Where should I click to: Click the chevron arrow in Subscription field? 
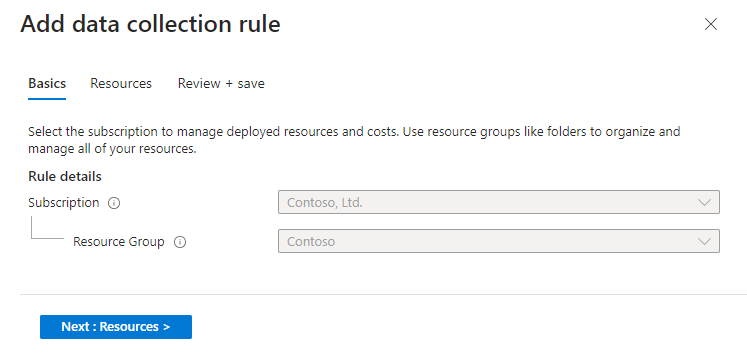pyautogui.click(x=704, y=202)
